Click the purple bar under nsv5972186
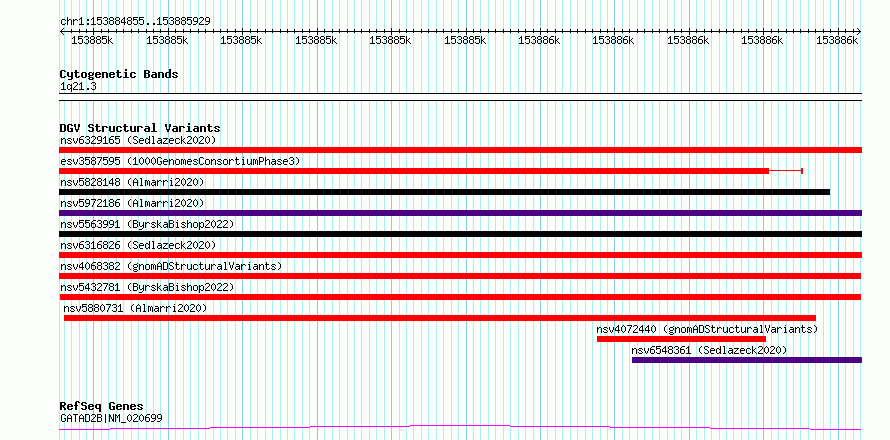This screenshot has width=890, height=440. tap(460, 213)
